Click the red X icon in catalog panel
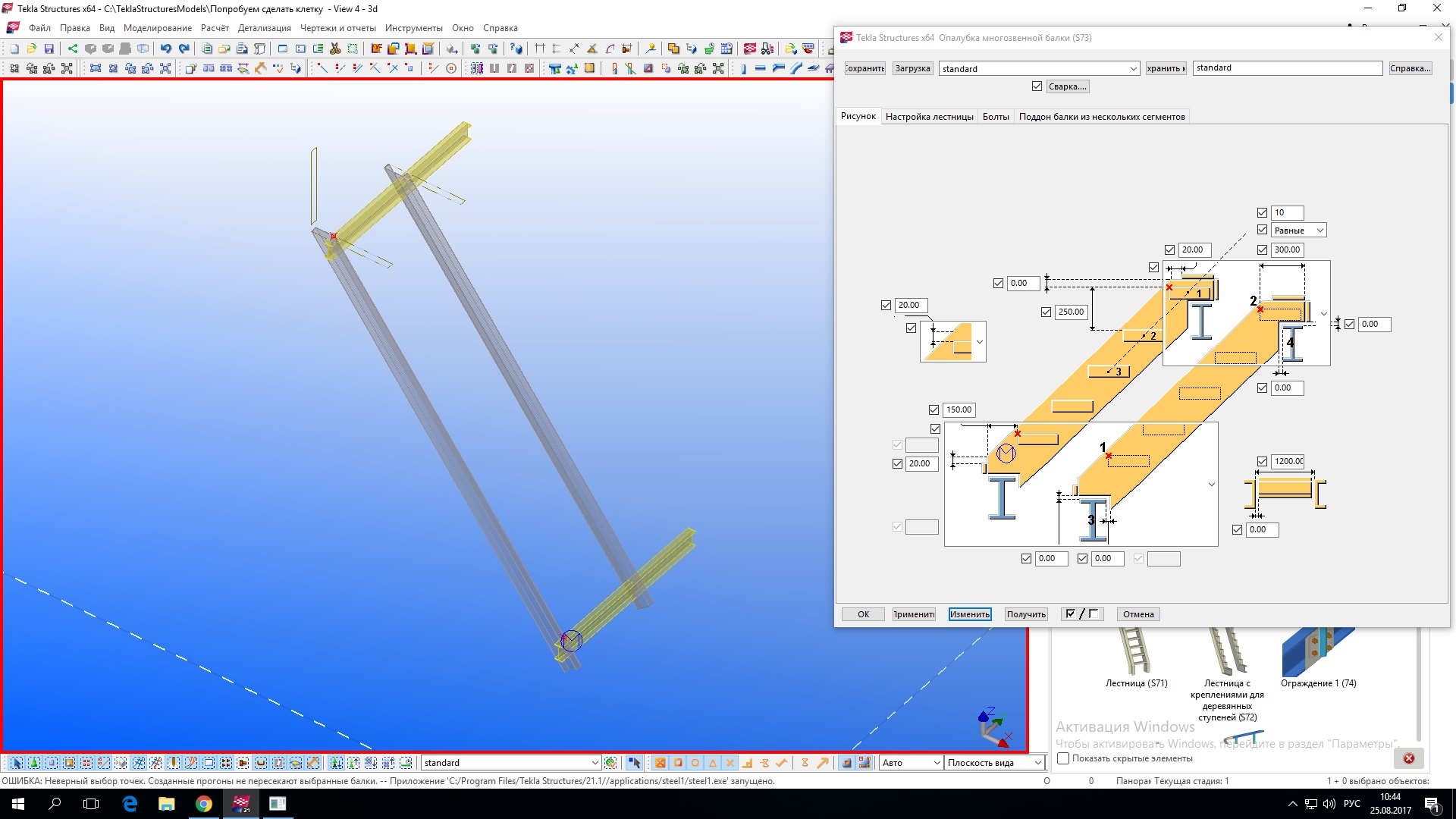 (1408, 758)
